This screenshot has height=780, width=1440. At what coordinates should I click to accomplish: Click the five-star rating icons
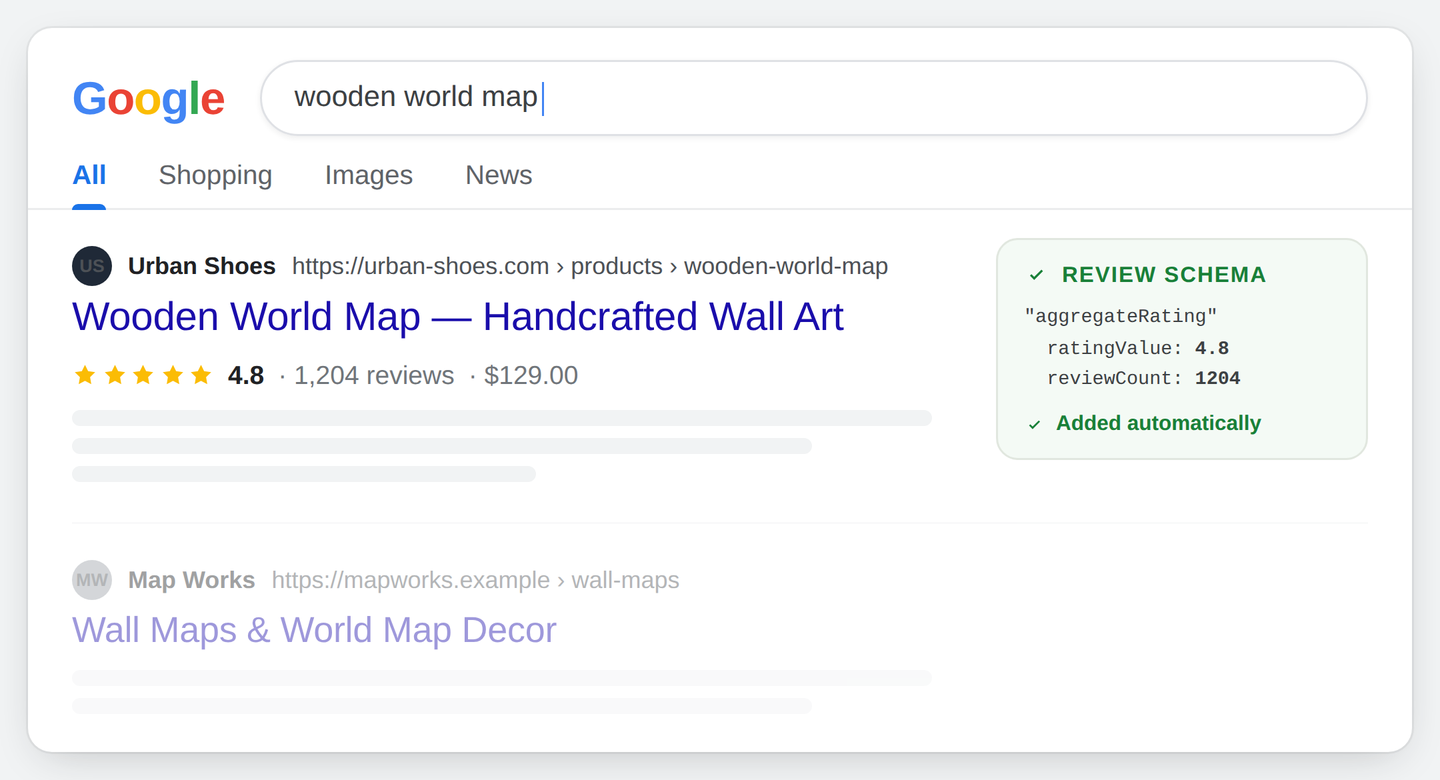tap(143, 375)
